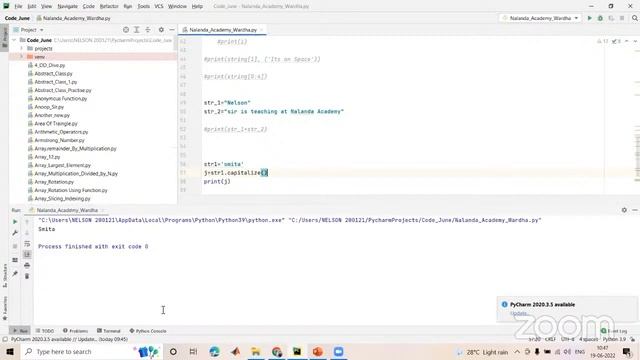Open the Problems tool window
This screenshot has width=640, height=360.
click(76, 331)
